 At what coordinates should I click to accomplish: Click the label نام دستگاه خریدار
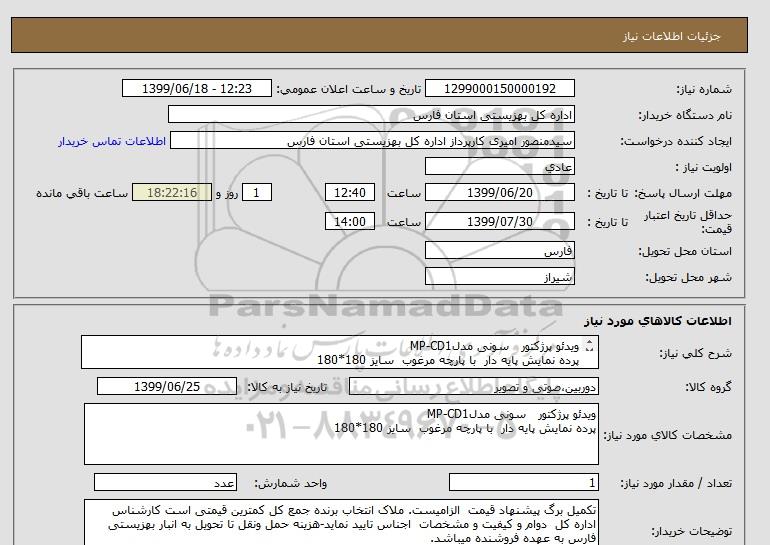[x=685, y=115]
